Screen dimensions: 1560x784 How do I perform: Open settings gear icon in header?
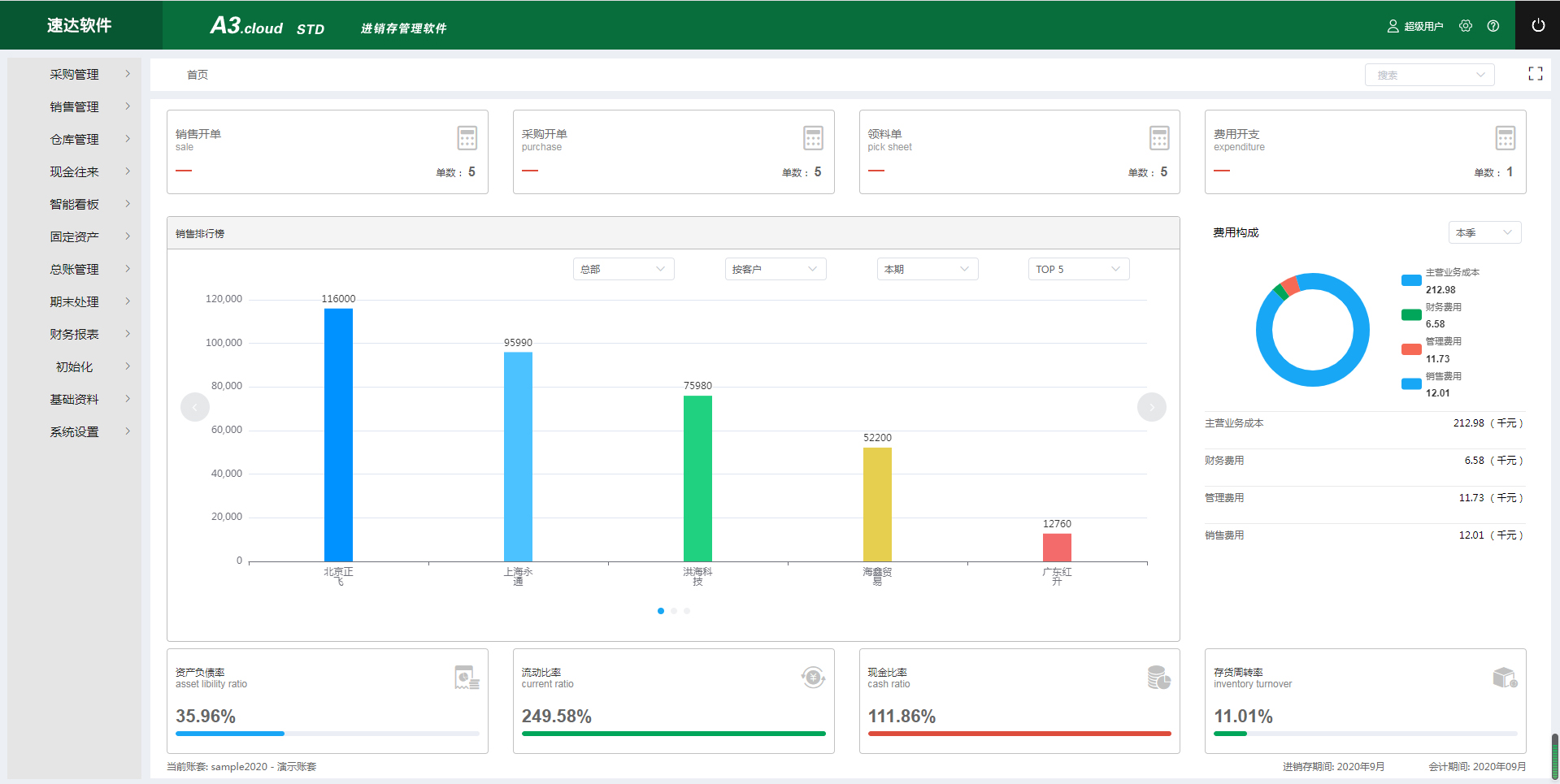click(x=1465, y=26)
